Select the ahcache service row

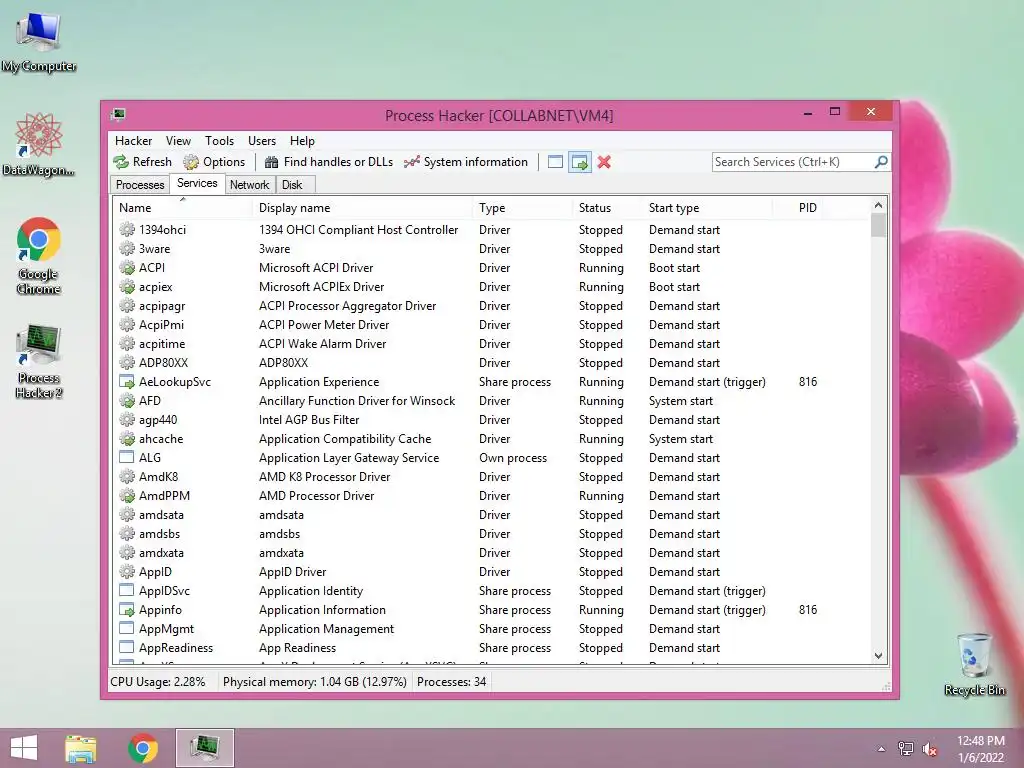pyautogui.click(x=491, y=438)
